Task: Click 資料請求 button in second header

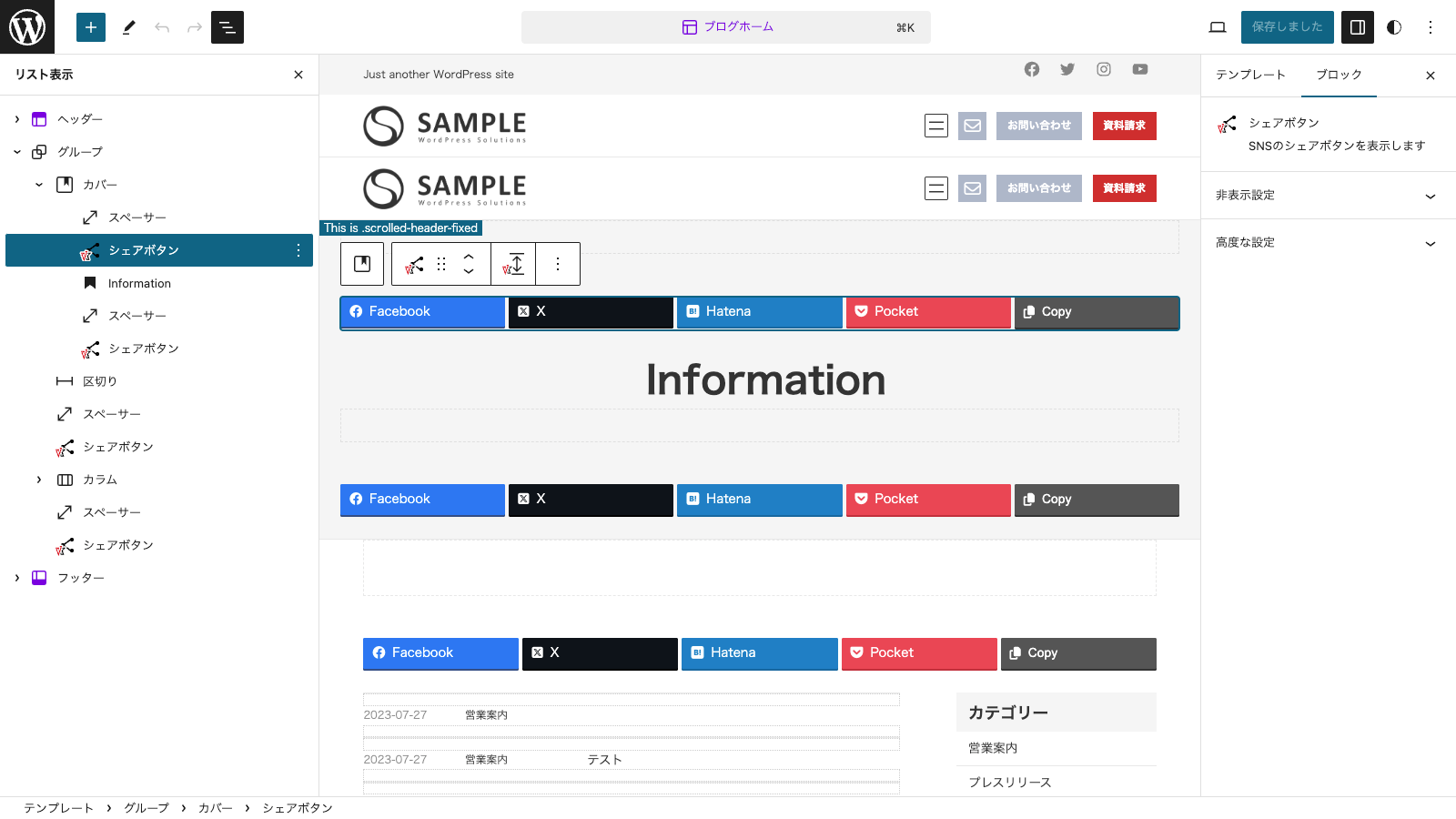Action: (1125, 188)
